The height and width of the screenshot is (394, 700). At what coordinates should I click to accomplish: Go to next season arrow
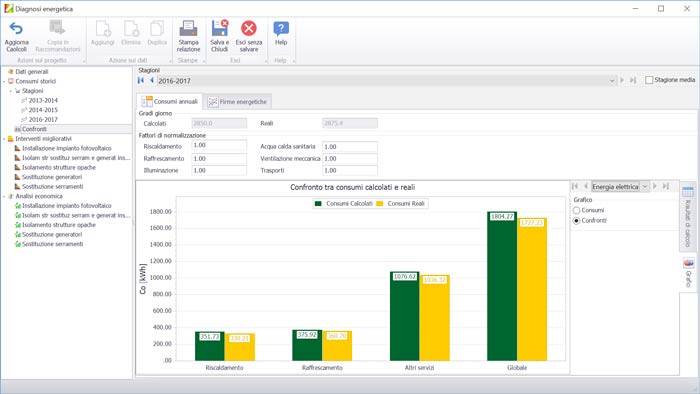click(x=622, y=80)
